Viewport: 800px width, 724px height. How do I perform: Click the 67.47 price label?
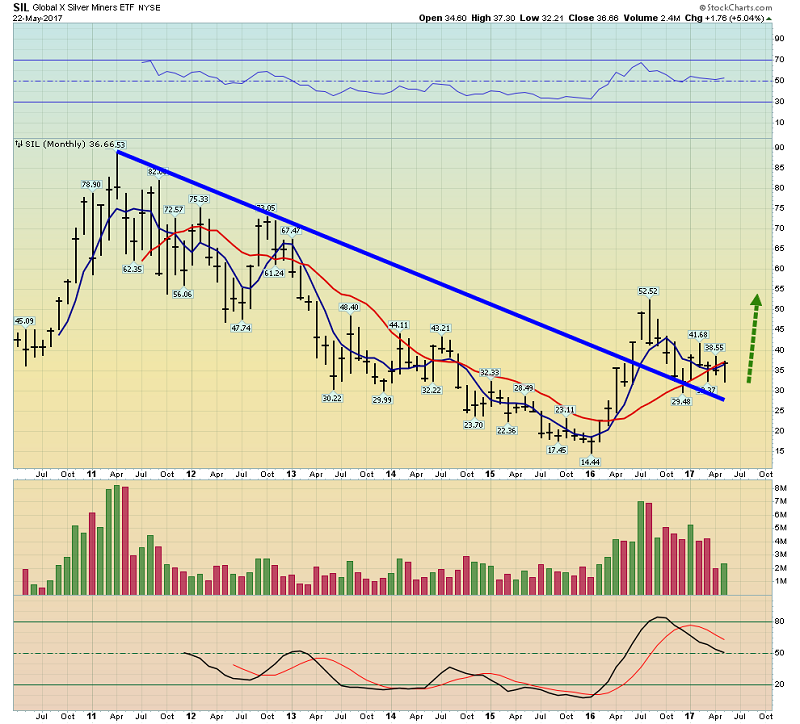click(291, 231)
